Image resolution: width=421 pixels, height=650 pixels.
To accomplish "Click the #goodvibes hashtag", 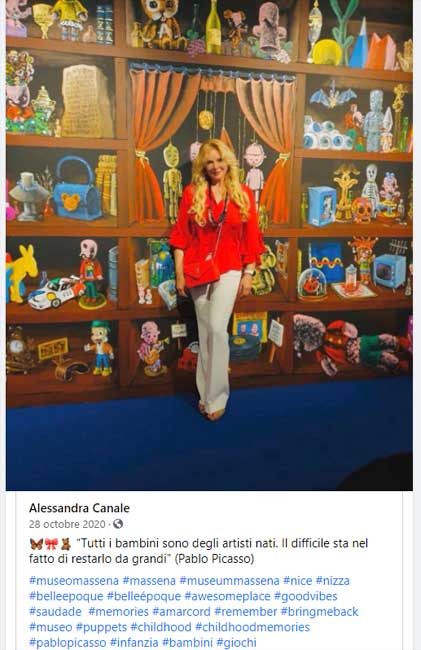I will pyautogui.click(x=306, y=596).
